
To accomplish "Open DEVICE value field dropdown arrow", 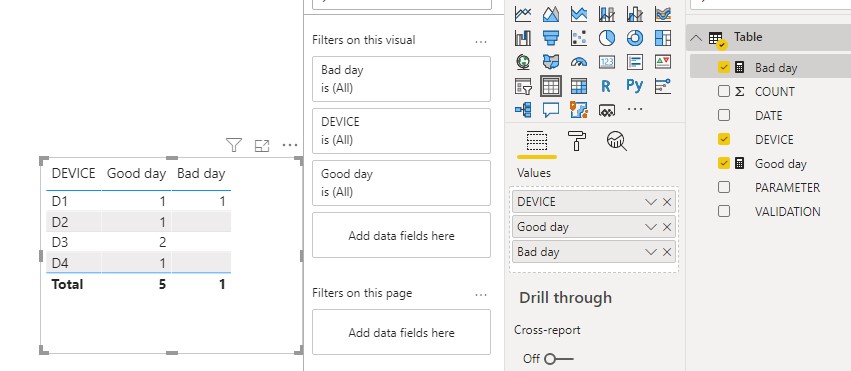I will point(651,202).
